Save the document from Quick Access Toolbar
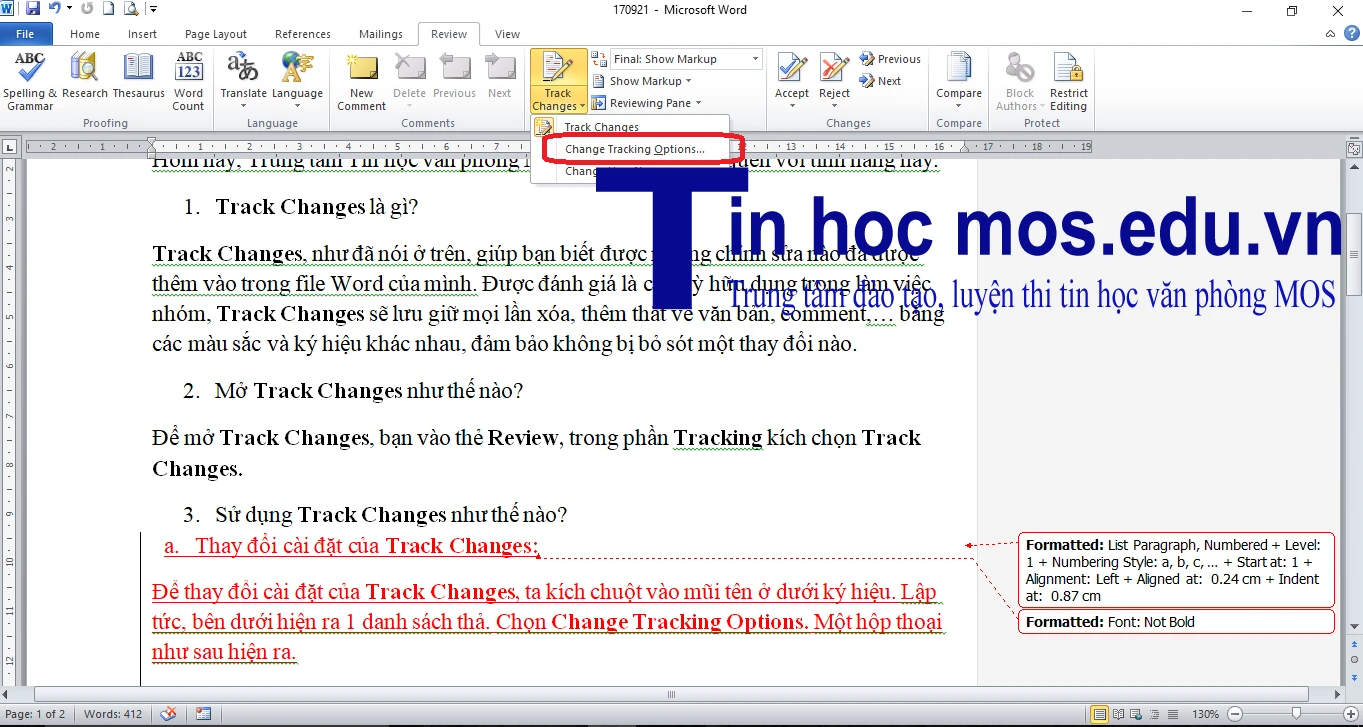Screen dimensions: 1363x727 pyautogui.click(x=32, y=9)
